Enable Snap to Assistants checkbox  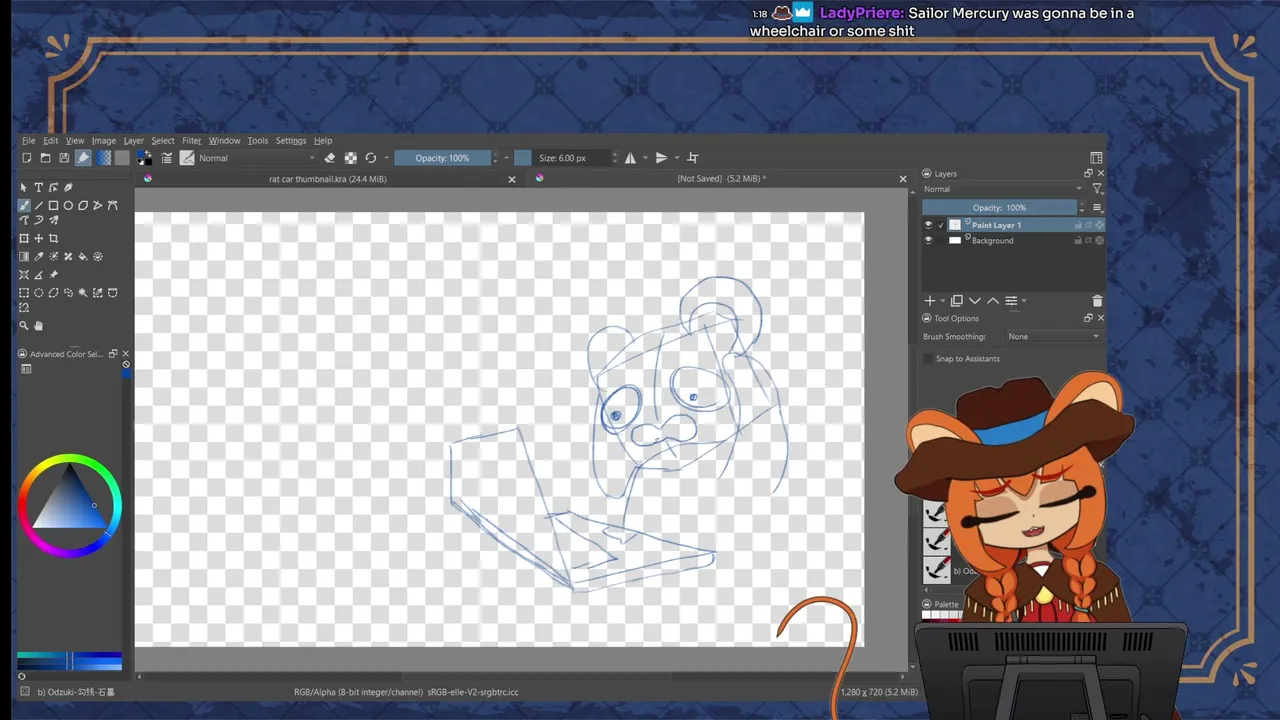[x=928, y=359]
